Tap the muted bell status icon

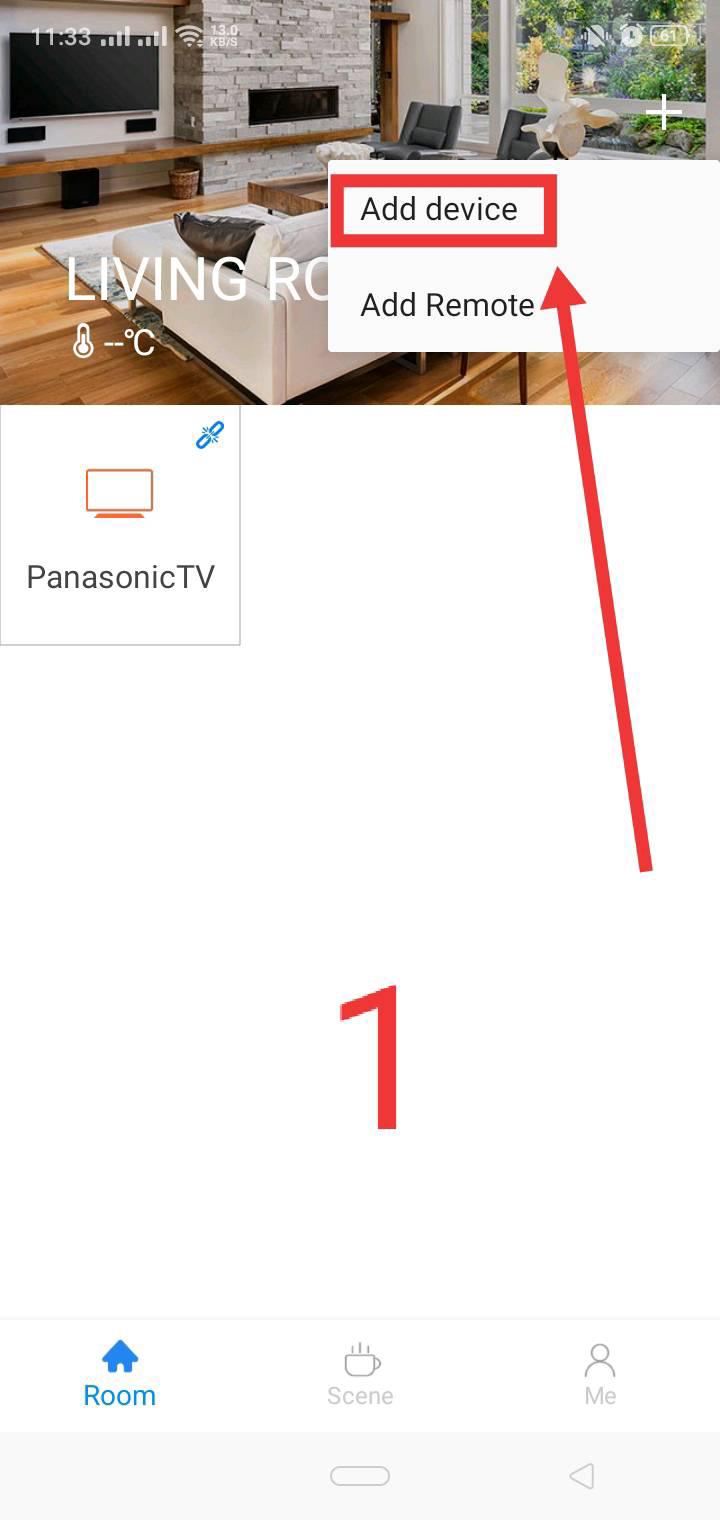click(x=598, y=36)
